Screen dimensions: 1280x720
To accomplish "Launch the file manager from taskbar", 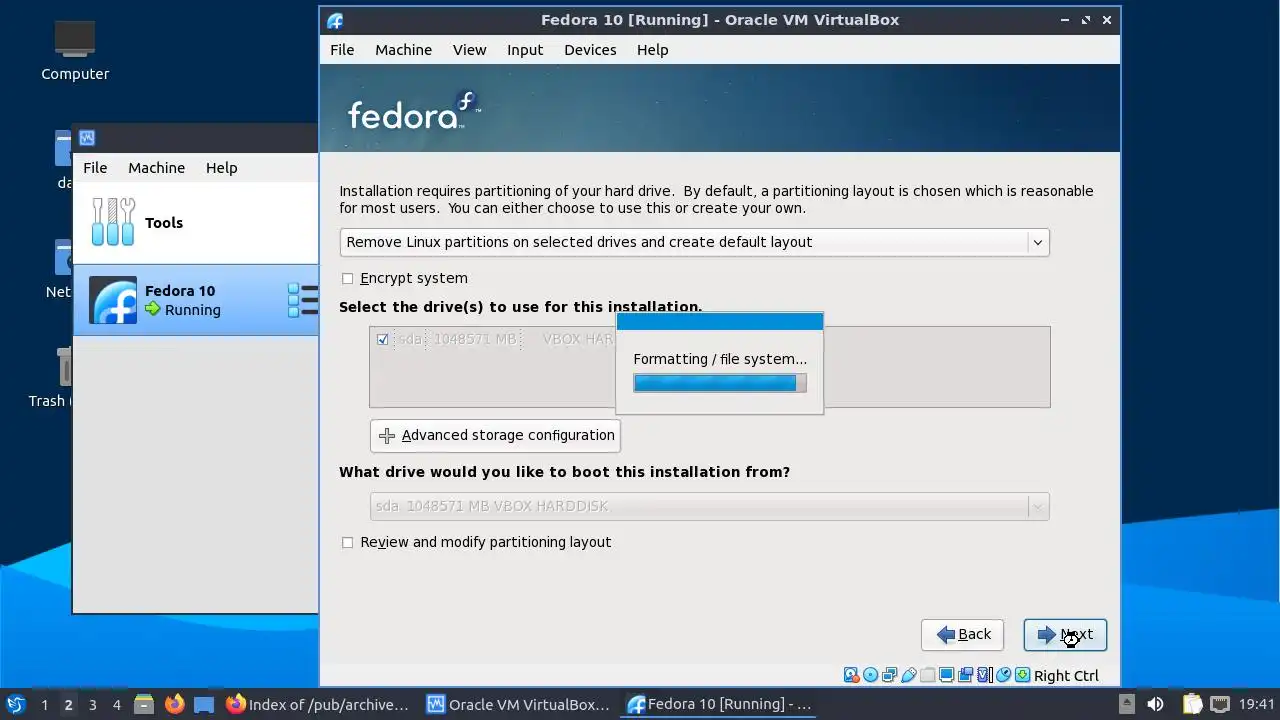I will pyautogui.click(x=143, y=704).
